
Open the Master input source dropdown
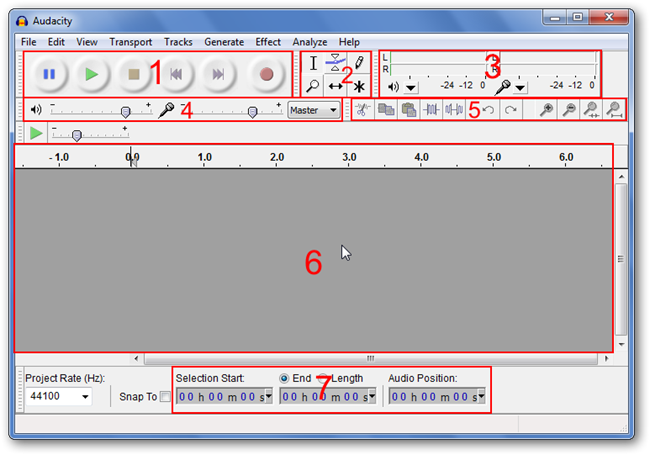(x=313, y=110)
